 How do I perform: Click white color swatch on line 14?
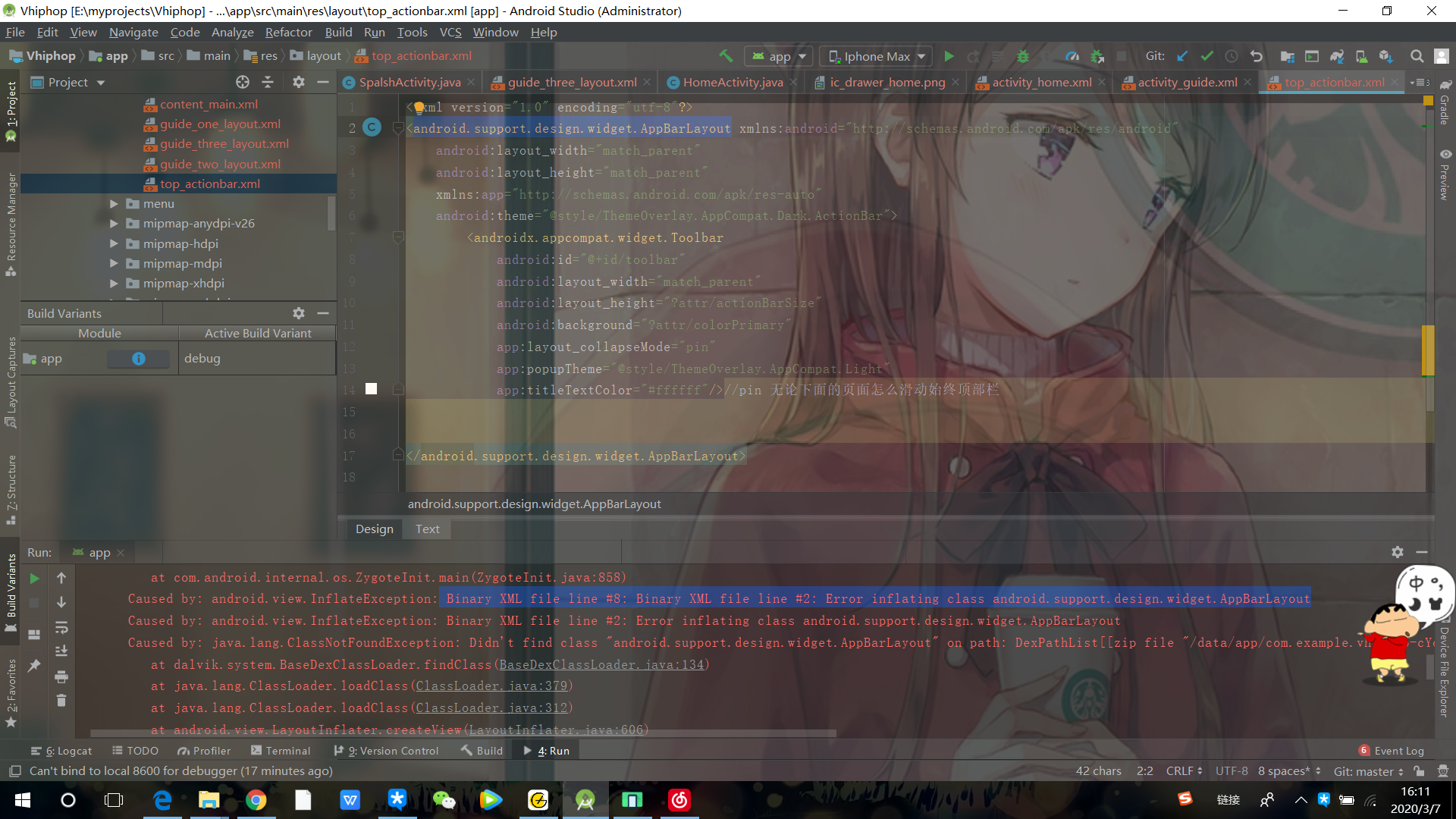[x=371, y=389]
